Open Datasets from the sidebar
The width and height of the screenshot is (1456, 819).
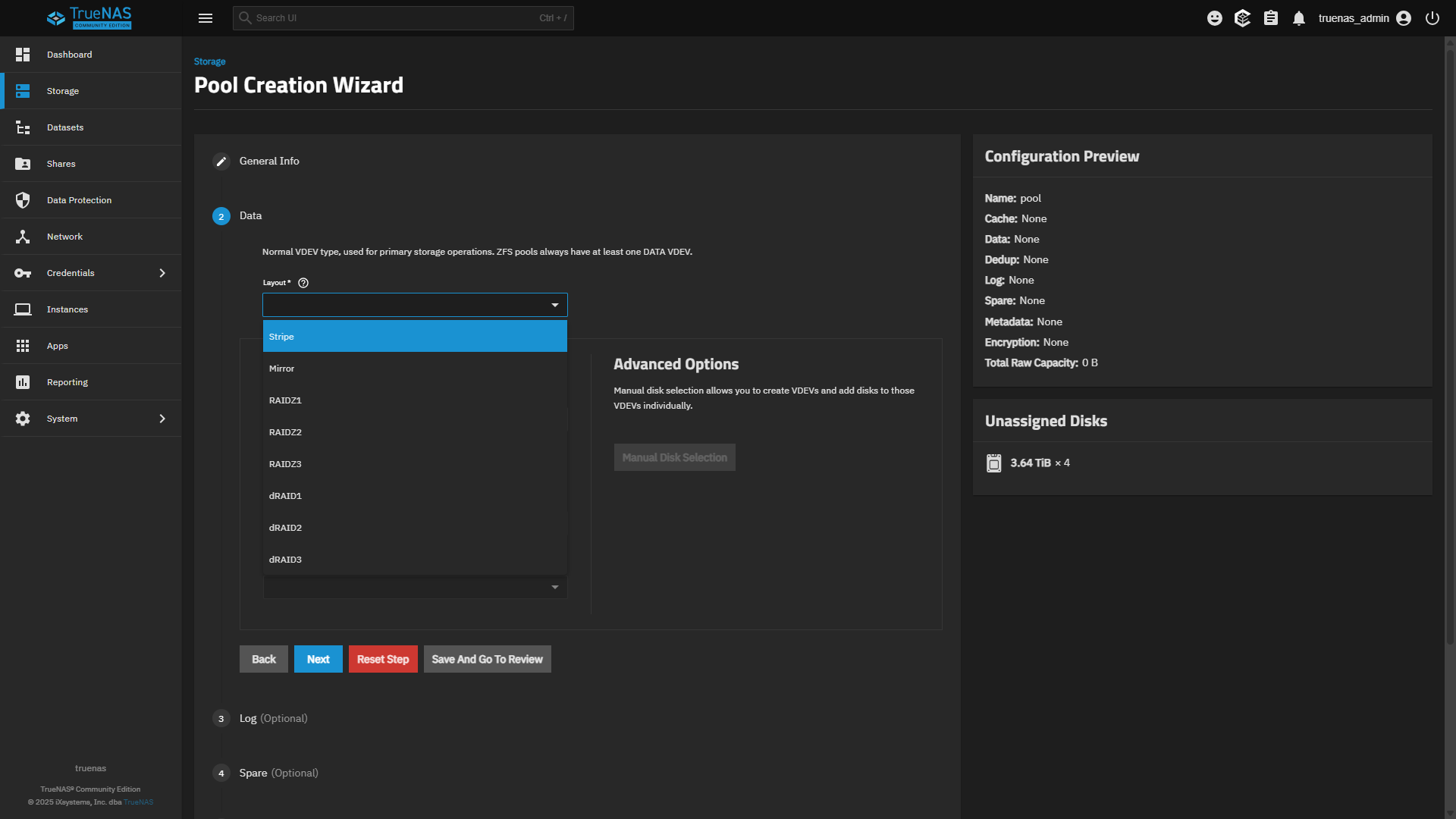65,127
